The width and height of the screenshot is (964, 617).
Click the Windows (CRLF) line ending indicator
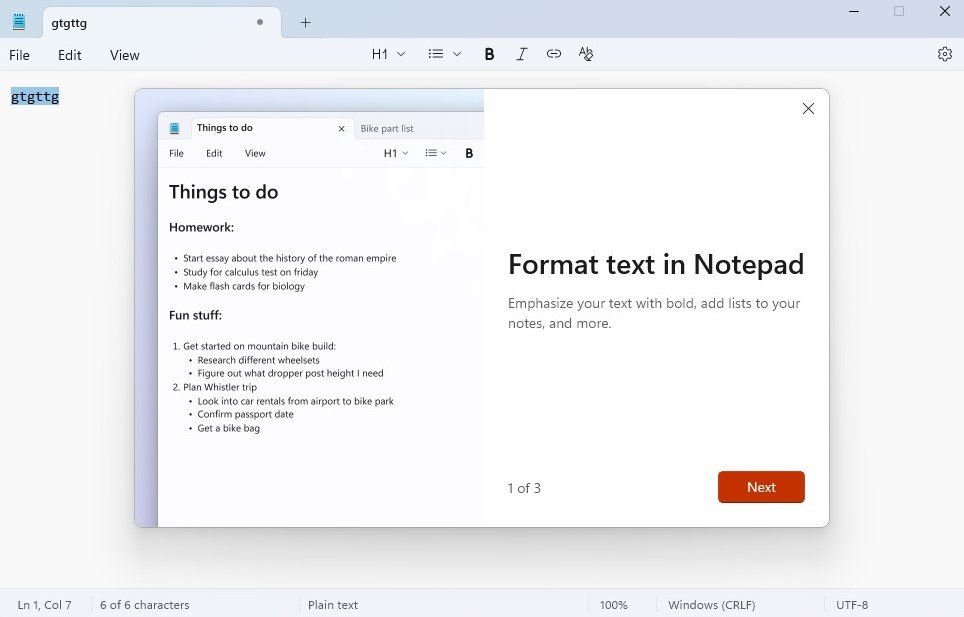[x=712, y=605]
